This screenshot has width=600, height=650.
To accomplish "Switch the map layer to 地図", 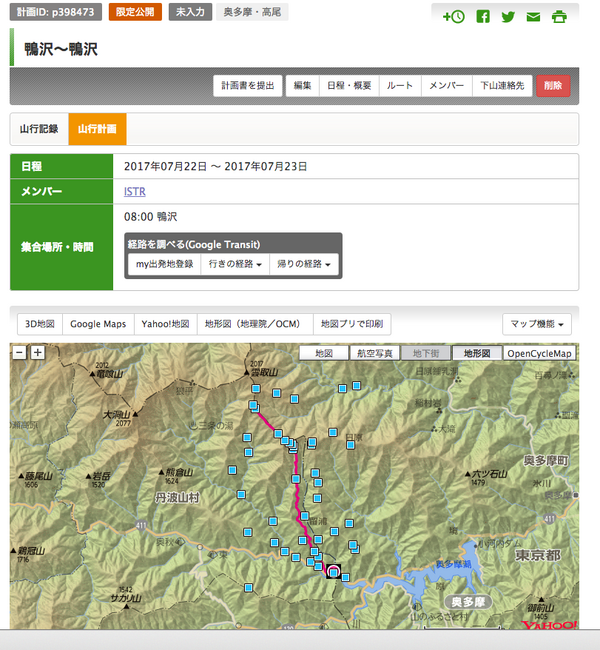I will [323, 353].
